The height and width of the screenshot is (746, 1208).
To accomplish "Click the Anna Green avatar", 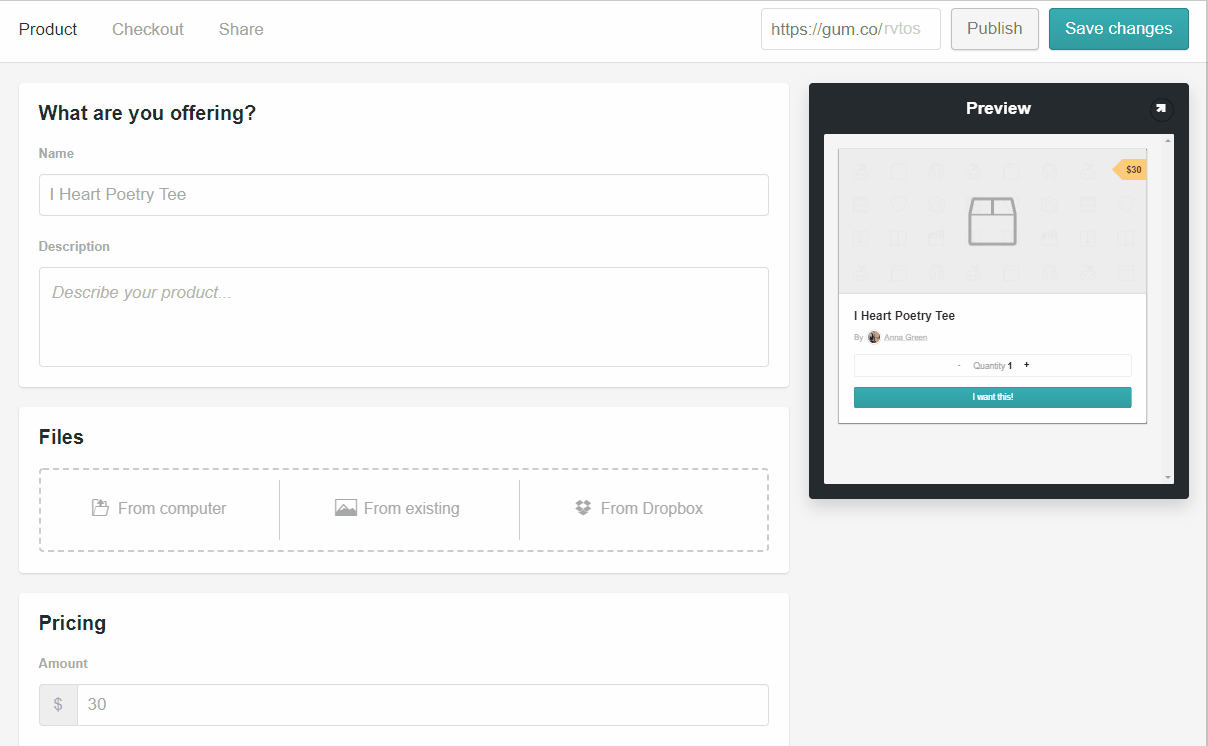I will (874, 337).
